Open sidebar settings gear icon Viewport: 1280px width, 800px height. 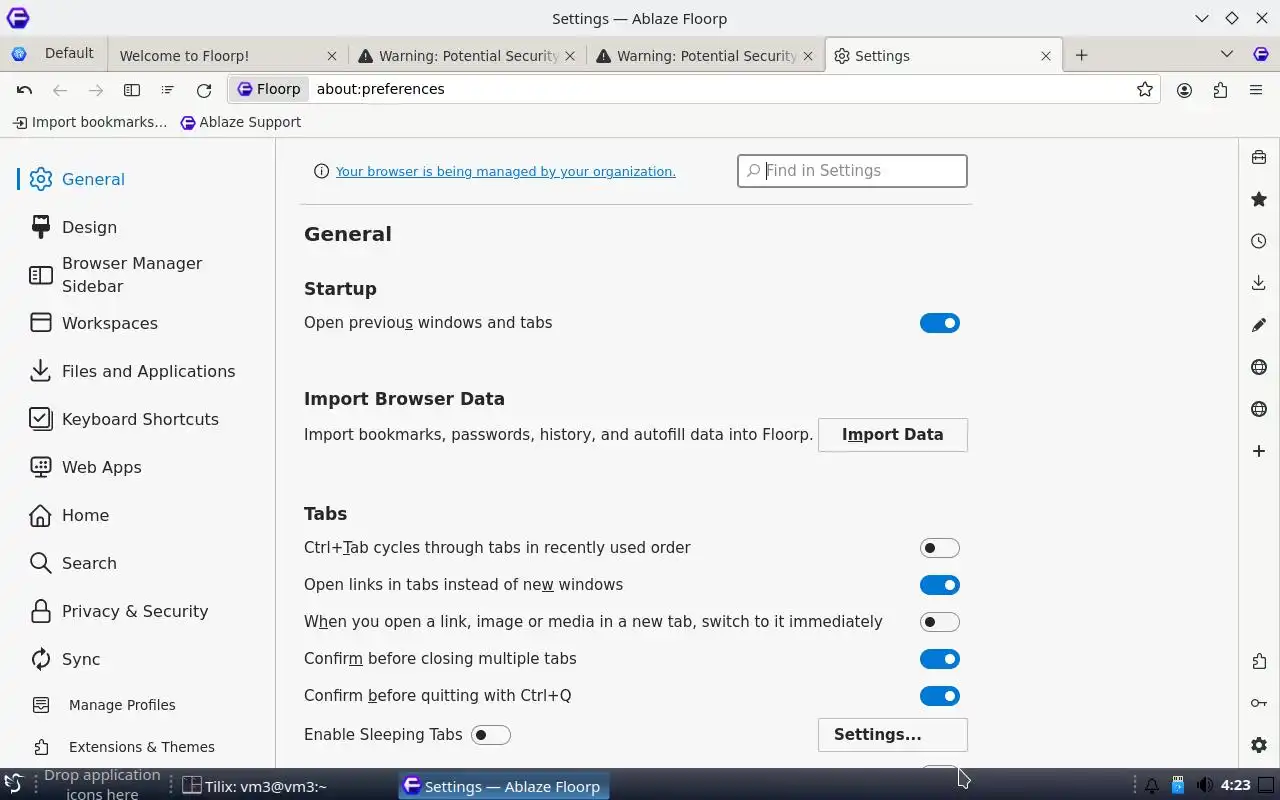(x=1259, y=745)
